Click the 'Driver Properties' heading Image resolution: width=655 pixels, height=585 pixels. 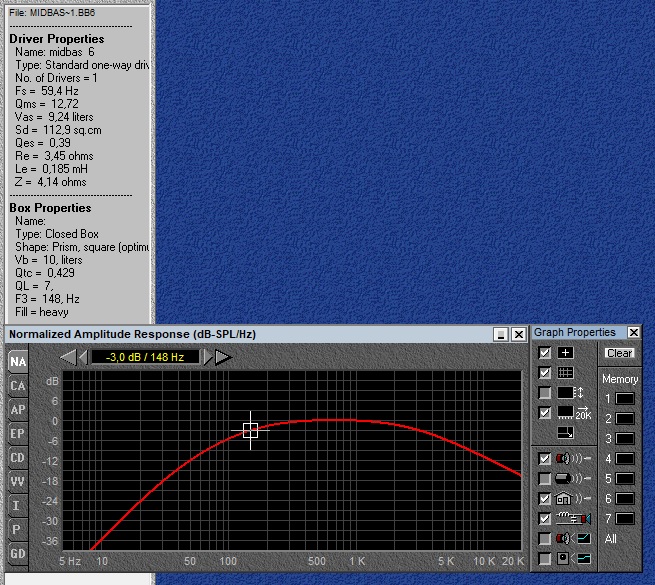[x=57, y=39]
